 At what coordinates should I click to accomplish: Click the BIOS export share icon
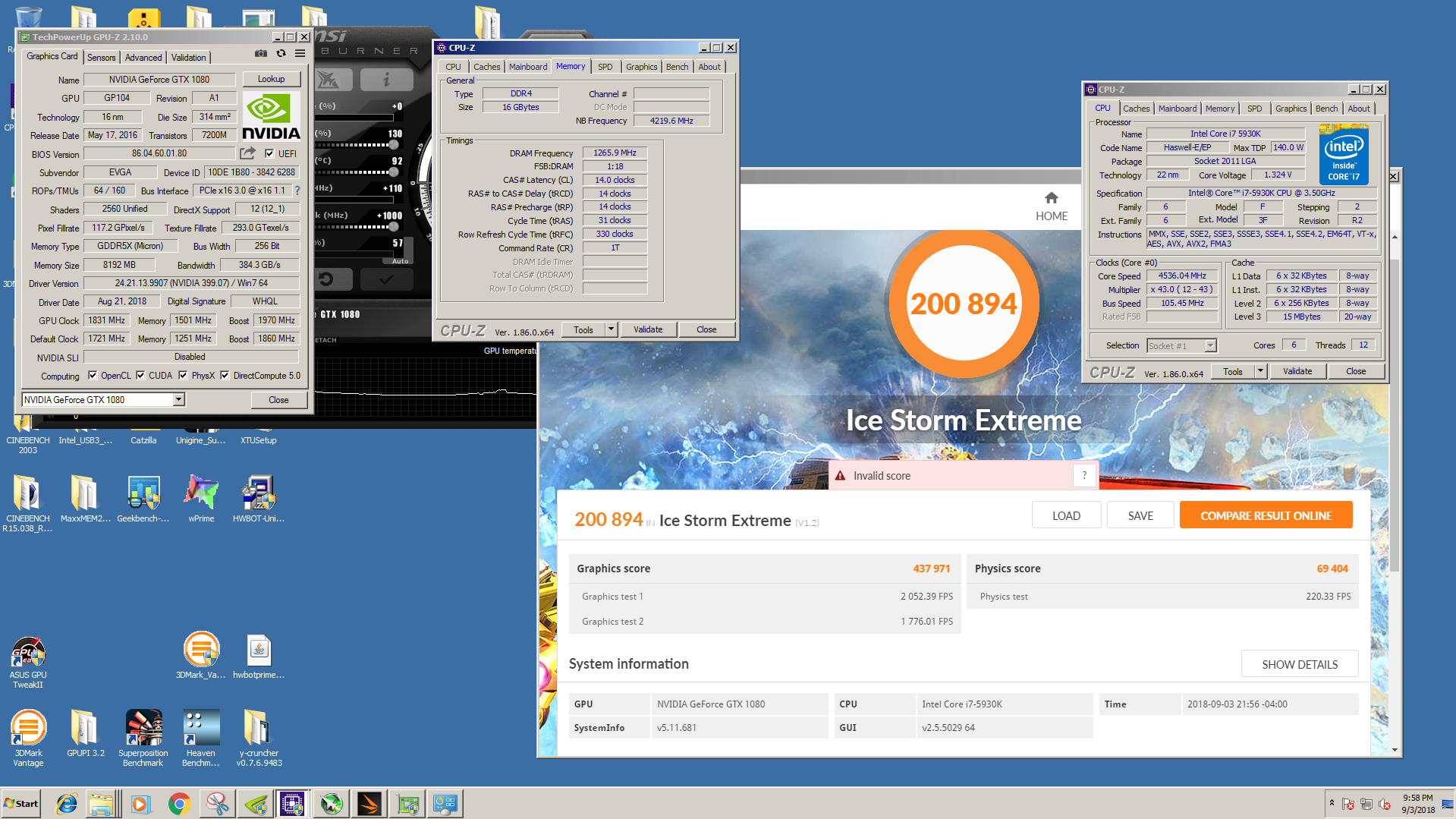pos(248,154)
